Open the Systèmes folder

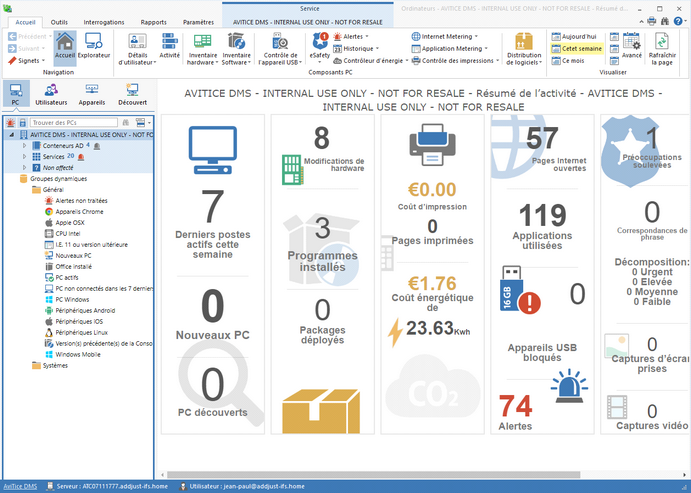pyautogui.click(x=50, y=366)
